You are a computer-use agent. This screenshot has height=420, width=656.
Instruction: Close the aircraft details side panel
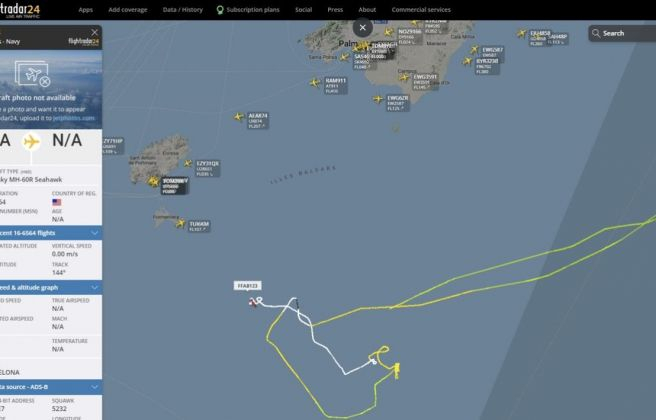[95, 32]
